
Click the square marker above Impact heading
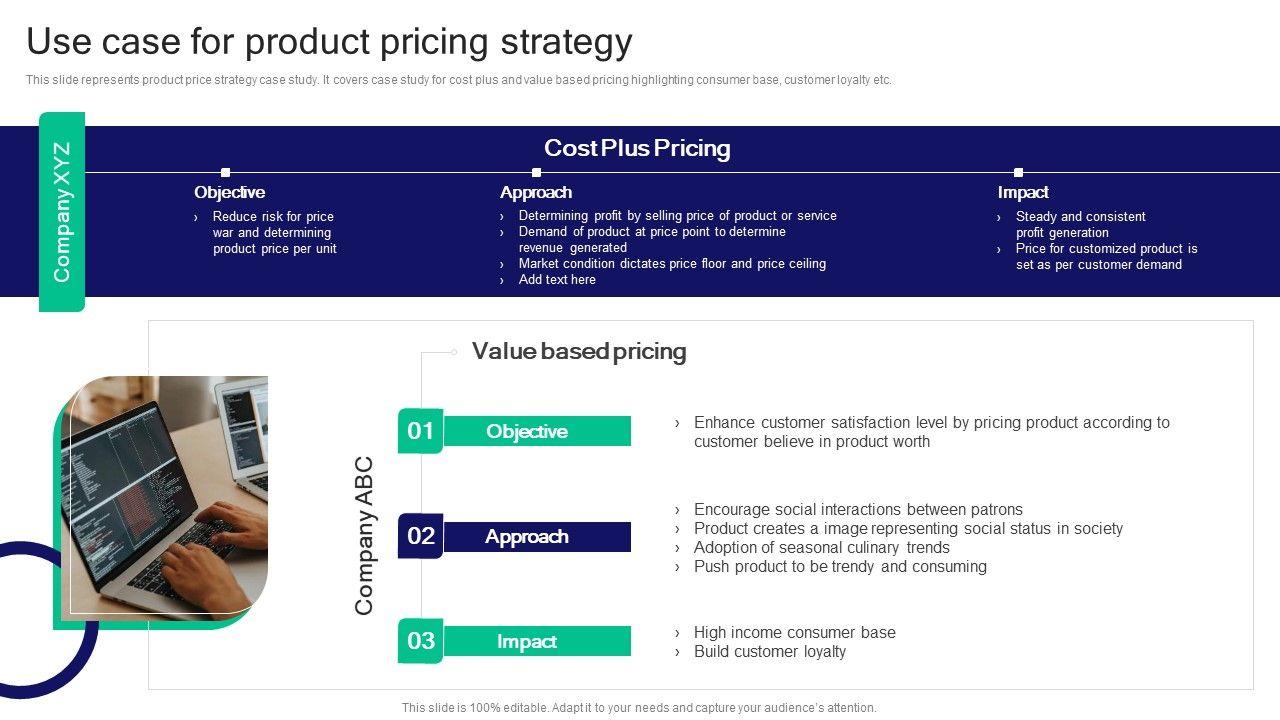click(x=1018, y=172)
